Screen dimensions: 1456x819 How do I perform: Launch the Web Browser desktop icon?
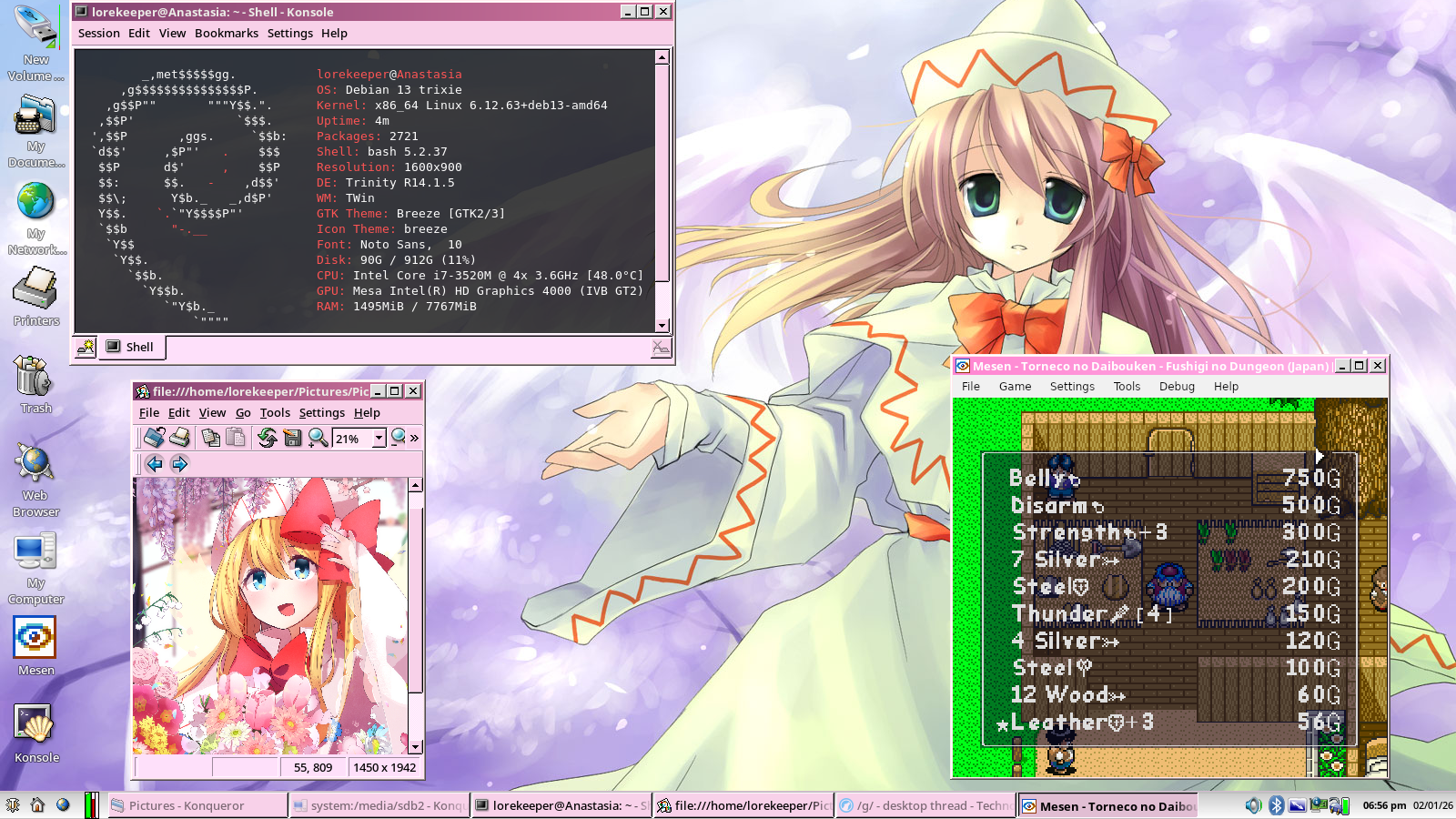tap(35, 480)
